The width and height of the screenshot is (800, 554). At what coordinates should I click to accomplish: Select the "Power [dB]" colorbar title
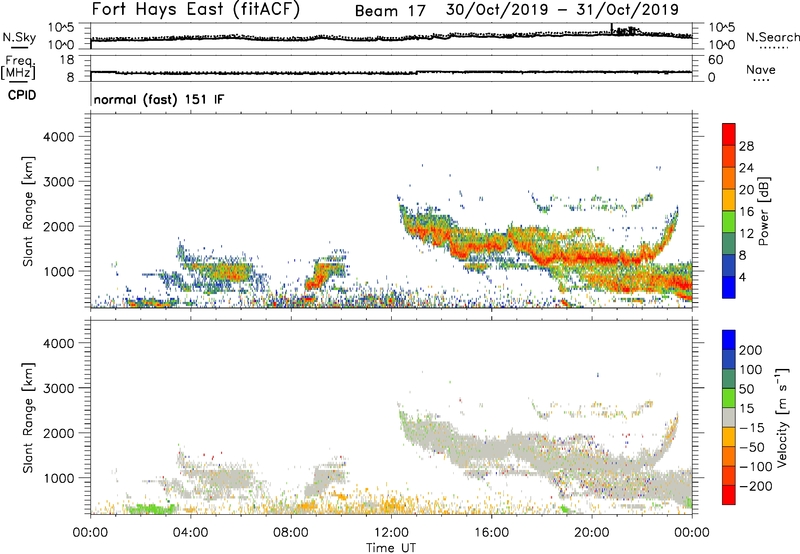pyautogui.click(x=763, y=211)
